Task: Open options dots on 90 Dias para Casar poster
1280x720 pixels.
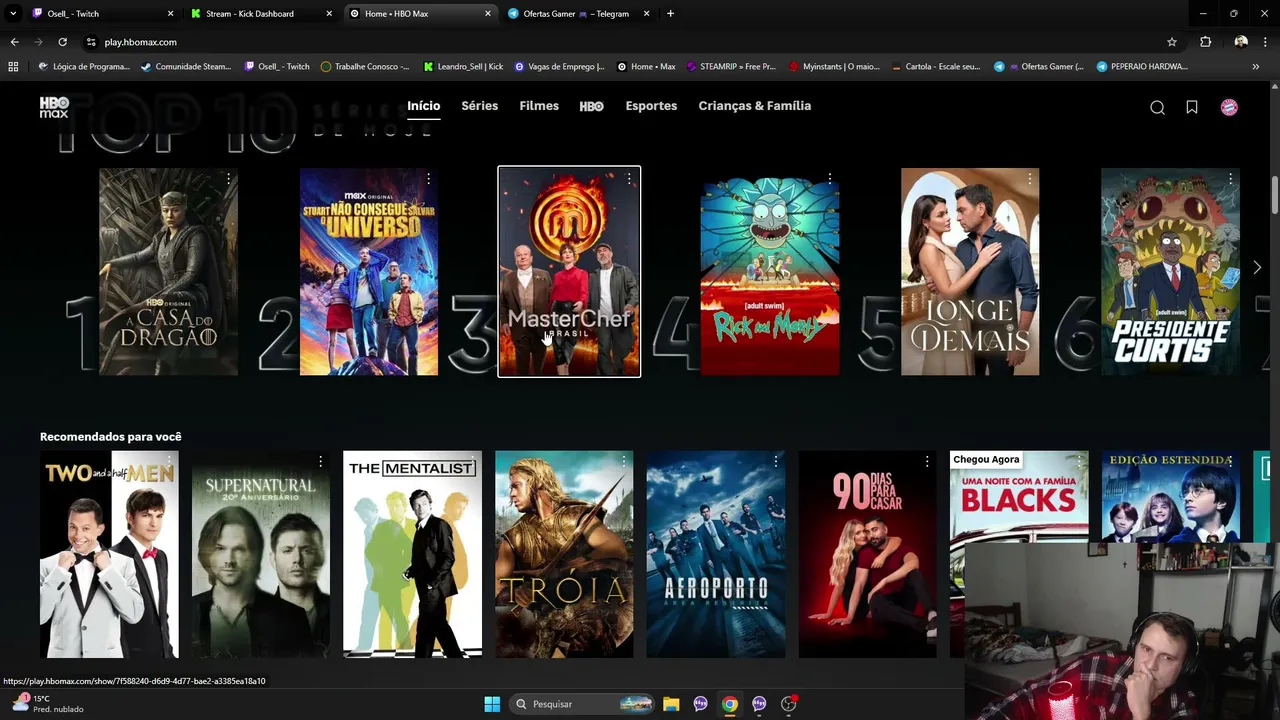Action: click(x=927, y=461)
